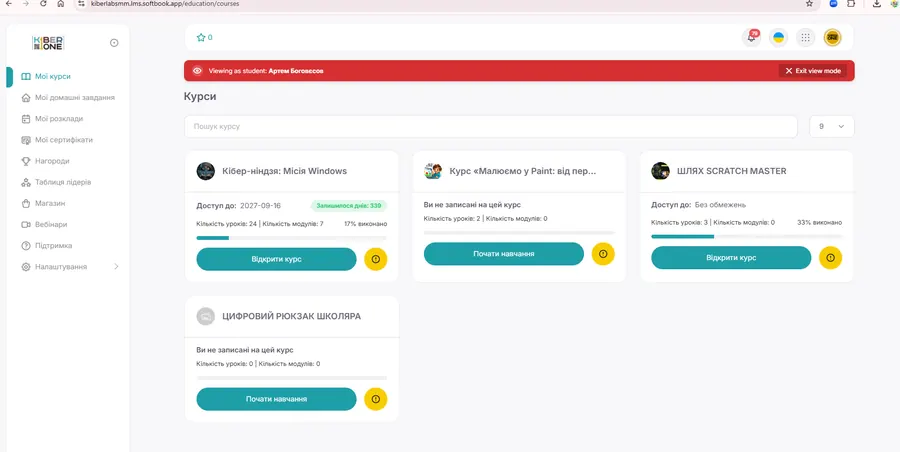
Task: Click the 17% виконано label
Action: click(366, 224)
